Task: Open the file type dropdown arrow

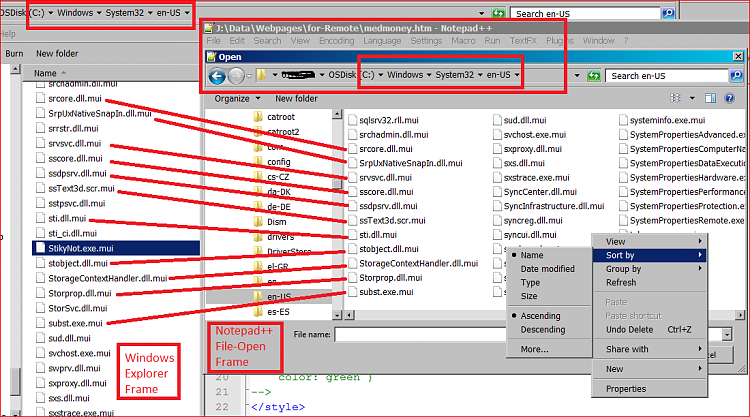Action: pyautogui.click(x=727, y=335)
